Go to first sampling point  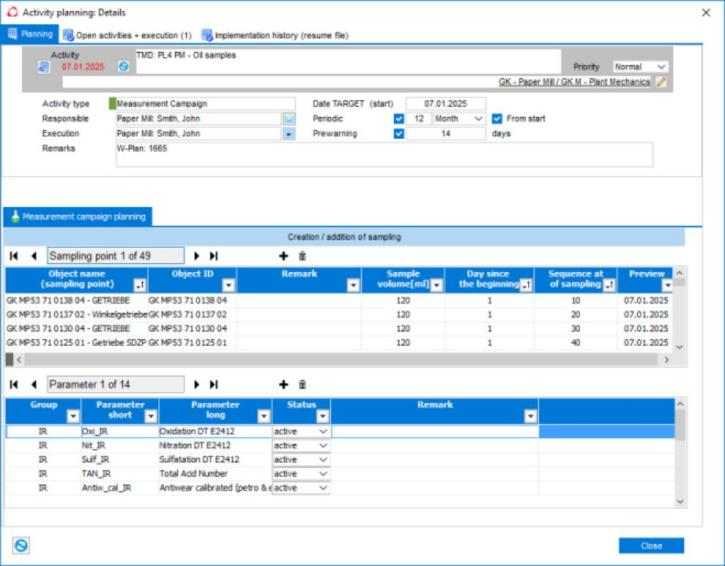[14, 256]
